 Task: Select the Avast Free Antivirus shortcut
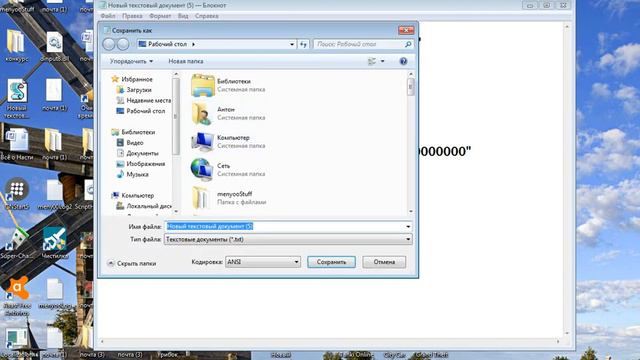pos(17,296)
